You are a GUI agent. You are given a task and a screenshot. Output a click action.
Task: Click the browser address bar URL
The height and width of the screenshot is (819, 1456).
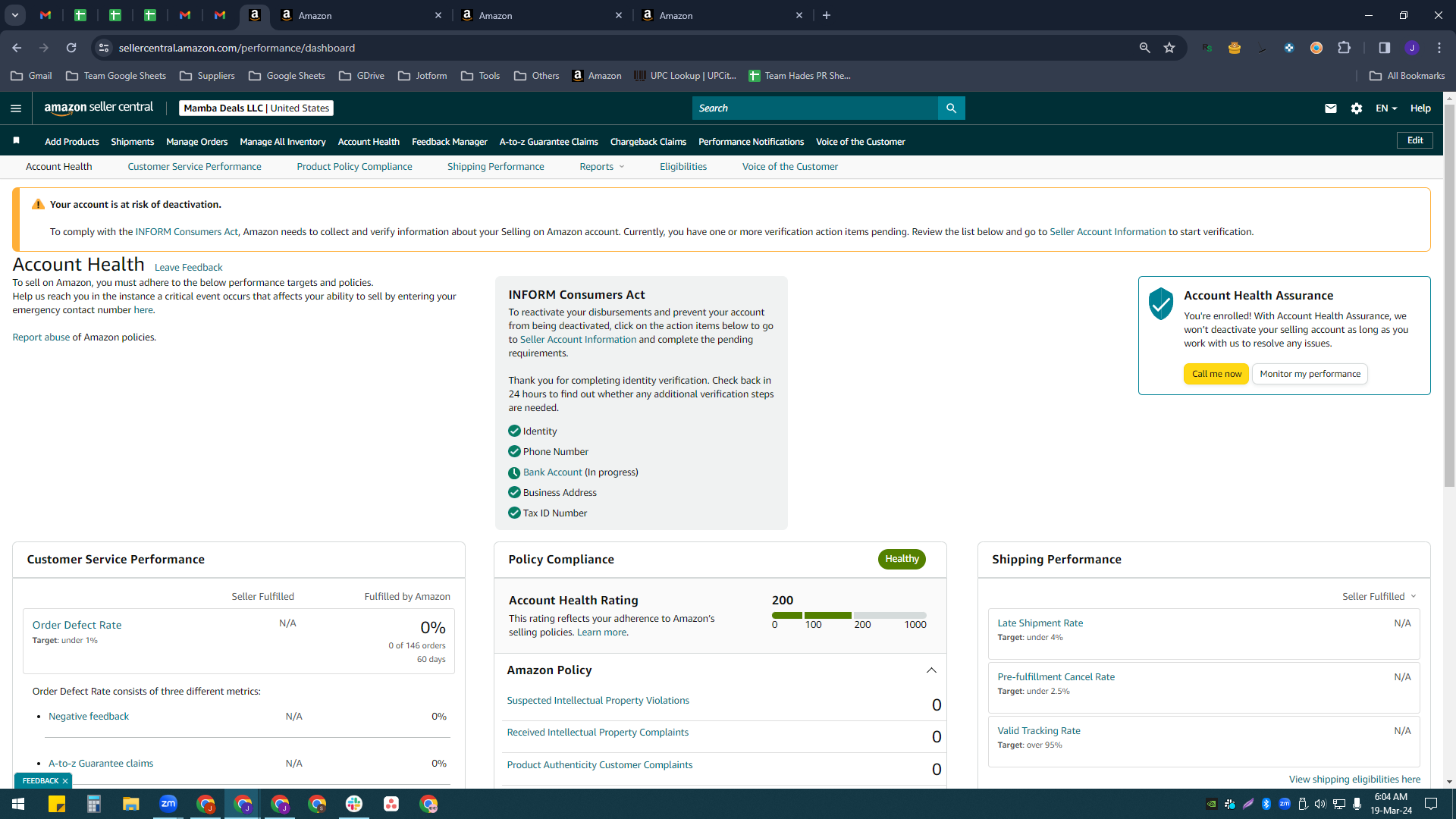tap(237, 48)
